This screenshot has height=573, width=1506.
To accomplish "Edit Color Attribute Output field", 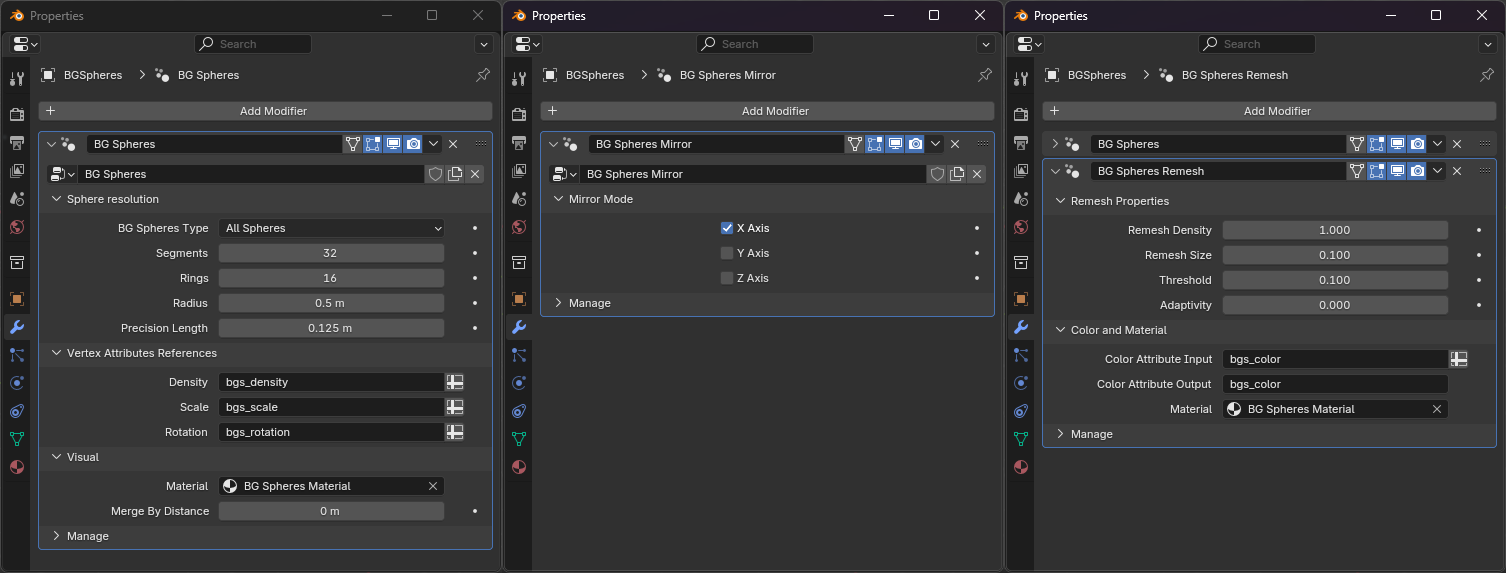I will (x=1335, y=384).
